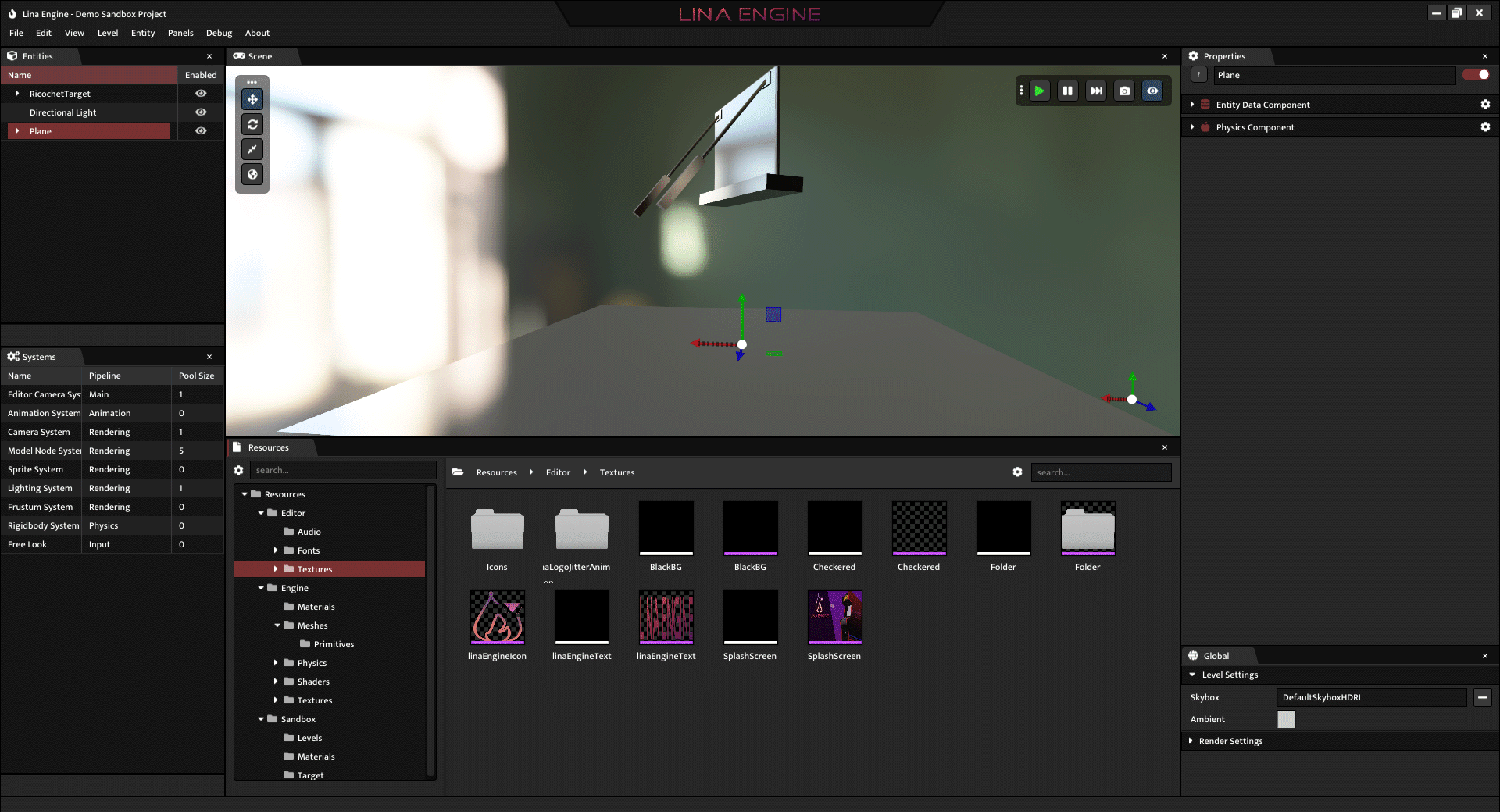Go to Resources in breadcrumb path
1500x812 pixels.
497,472
